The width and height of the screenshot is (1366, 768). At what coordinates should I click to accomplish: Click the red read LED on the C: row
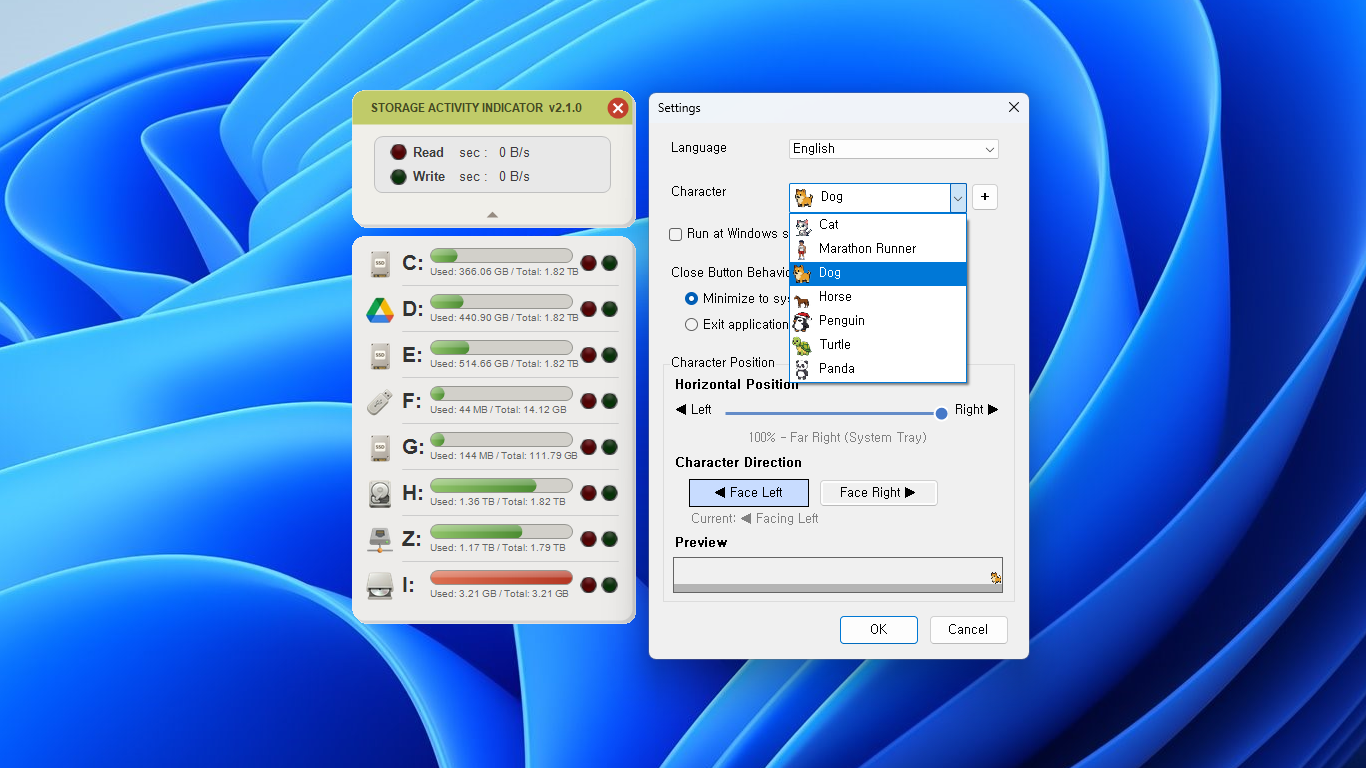pos(589,263)
